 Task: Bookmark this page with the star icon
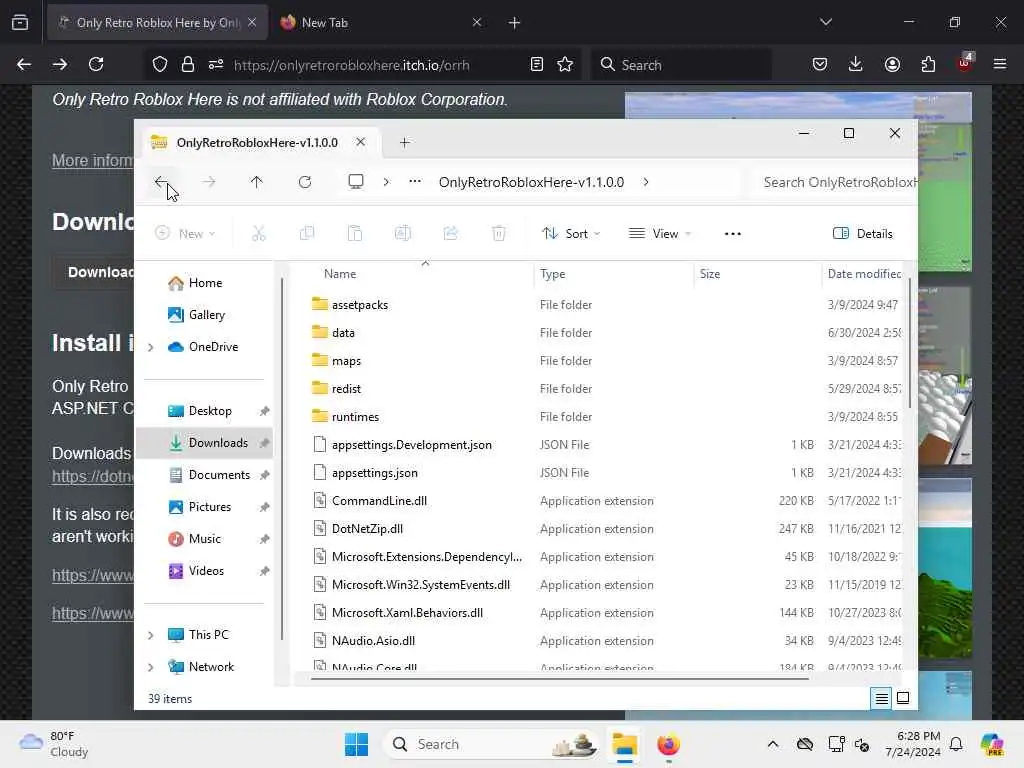565,64
